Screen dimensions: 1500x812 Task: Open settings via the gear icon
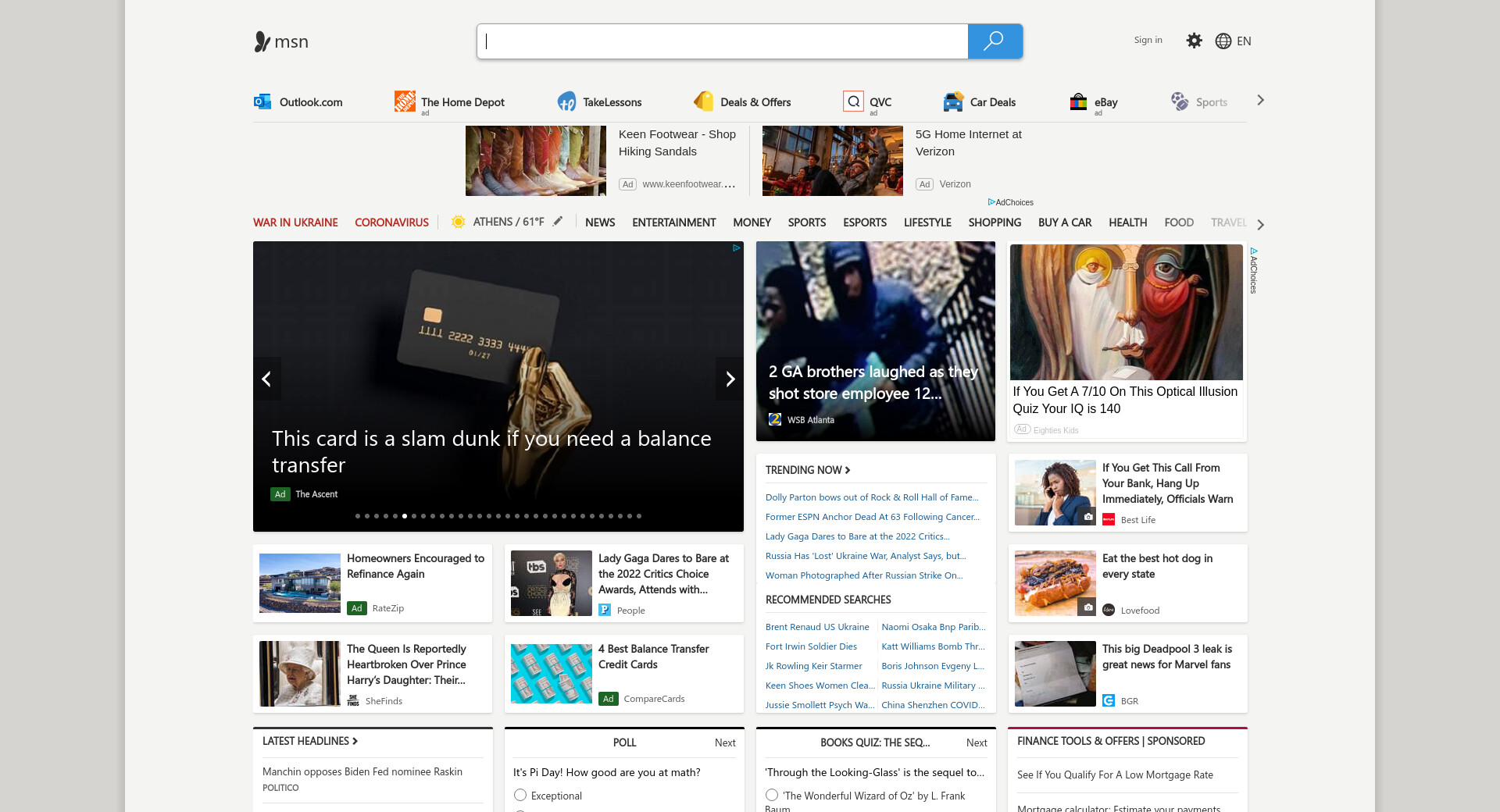(x=1194, y=41)
